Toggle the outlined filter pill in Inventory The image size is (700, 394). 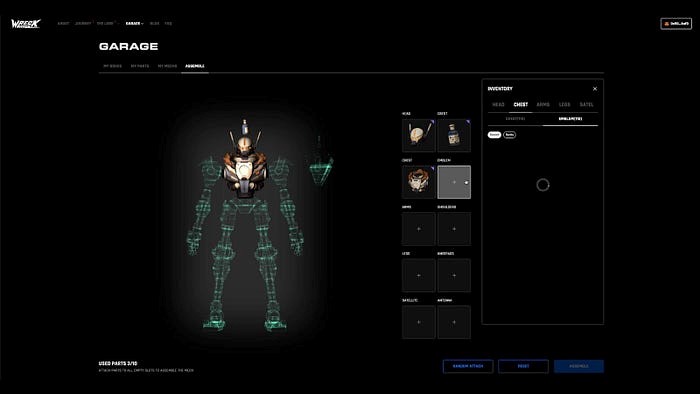[x=509, y=135]
